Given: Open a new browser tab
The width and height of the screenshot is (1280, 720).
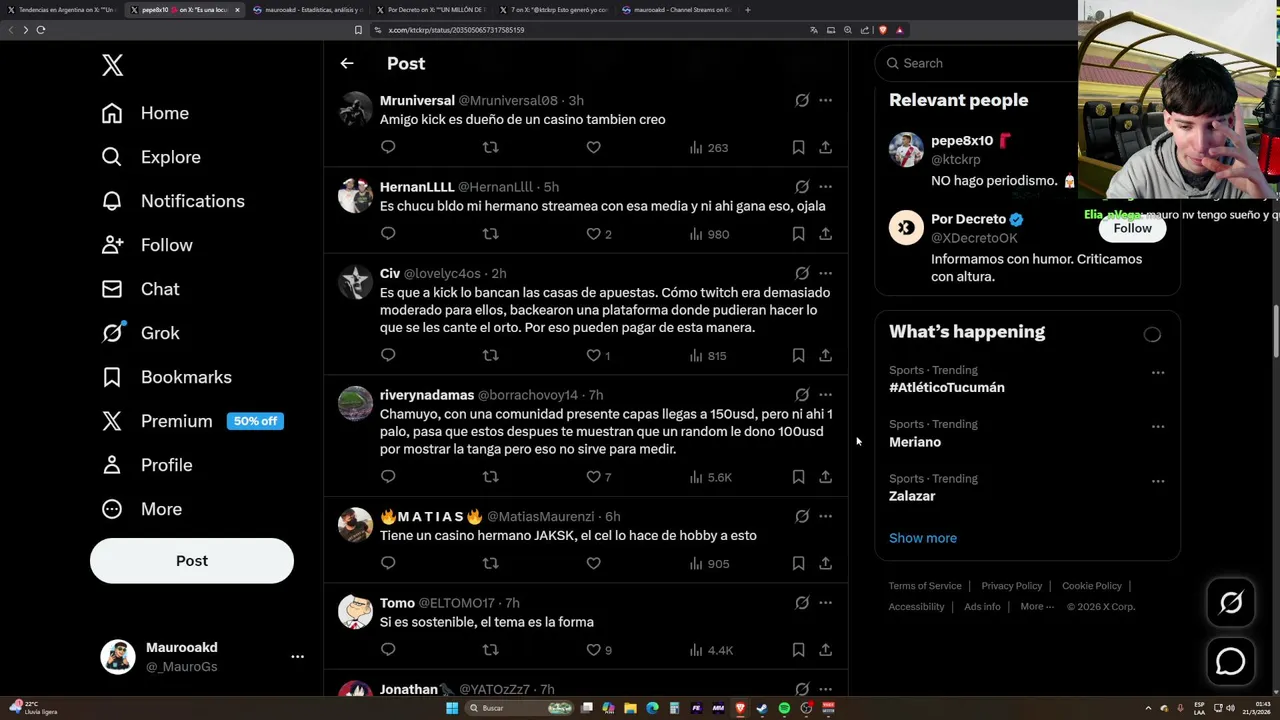Looking at the screenshot, I should pyautogui.click(x=748, y=10).
